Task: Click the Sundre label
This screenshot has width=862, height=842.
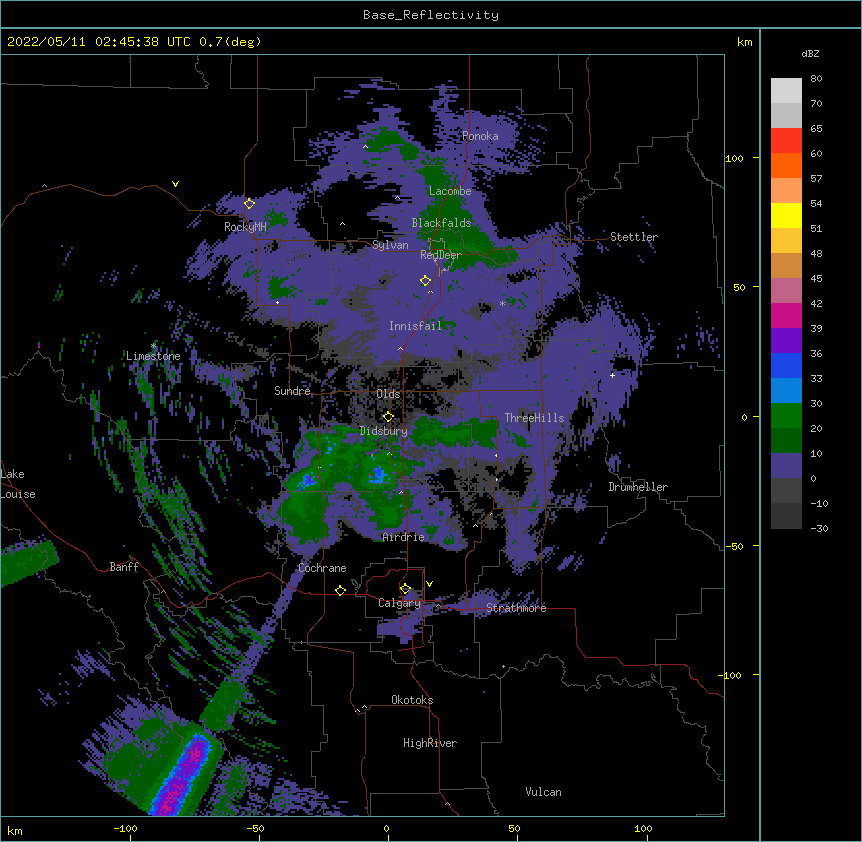Action: tap(292, 391)
